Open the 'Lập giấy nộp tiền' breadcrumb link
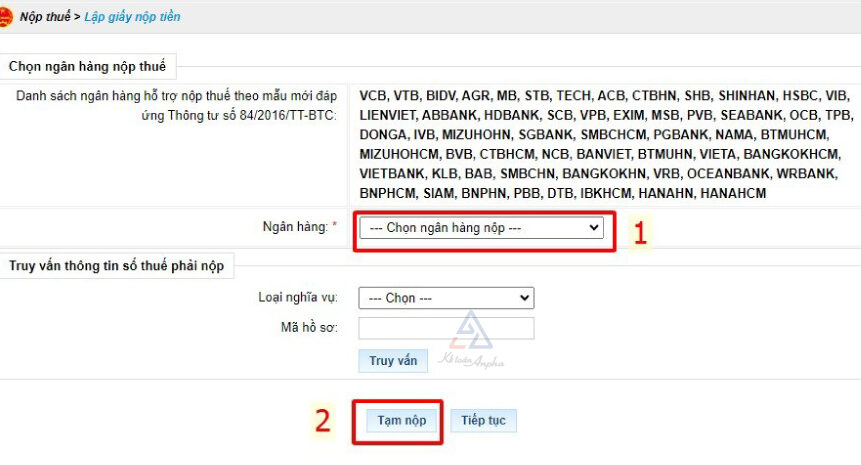 (x=132, y=17)
